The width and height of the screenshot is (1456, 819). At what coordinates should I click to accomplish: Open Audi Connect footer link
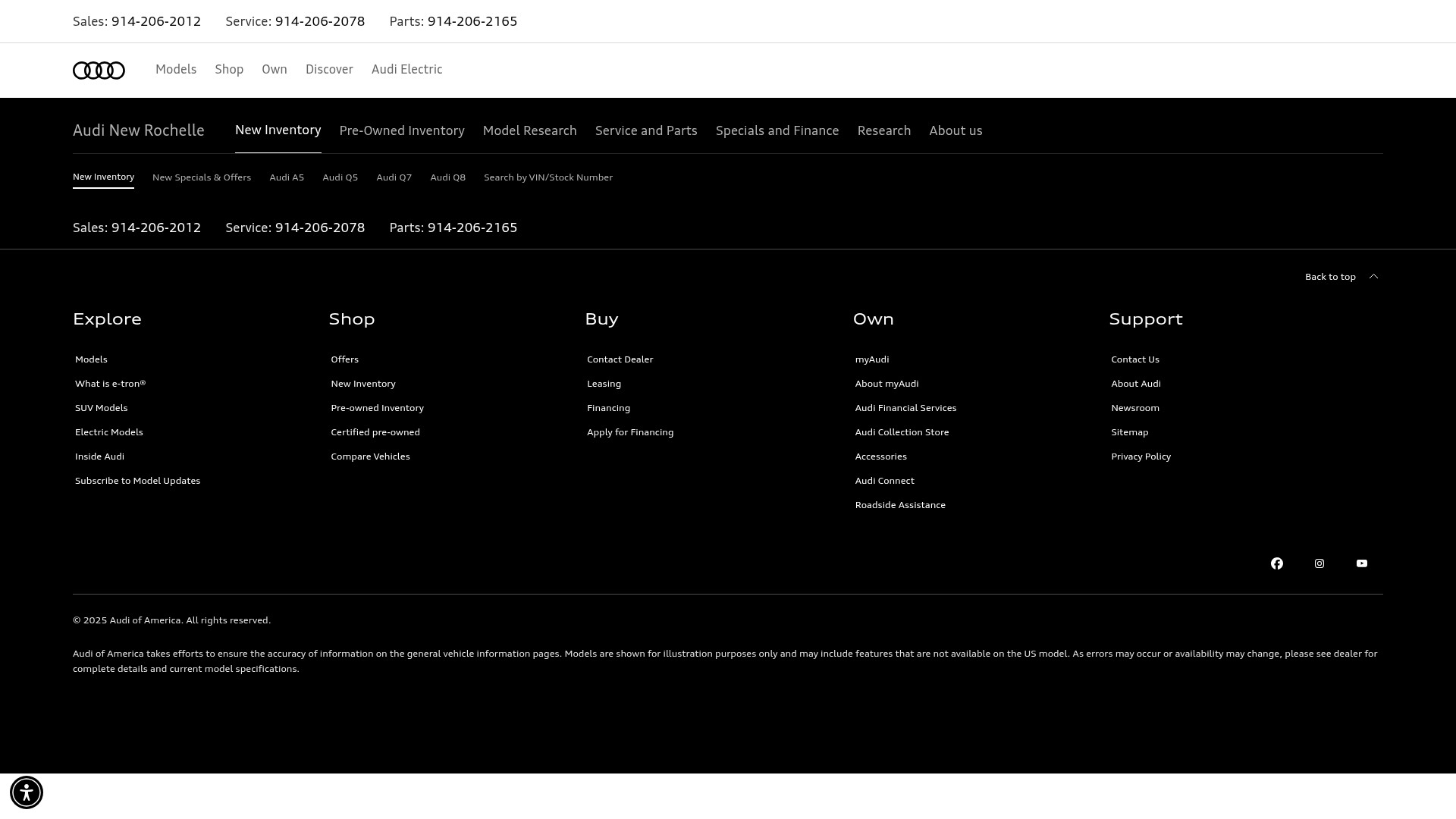(x=884, y=481)
